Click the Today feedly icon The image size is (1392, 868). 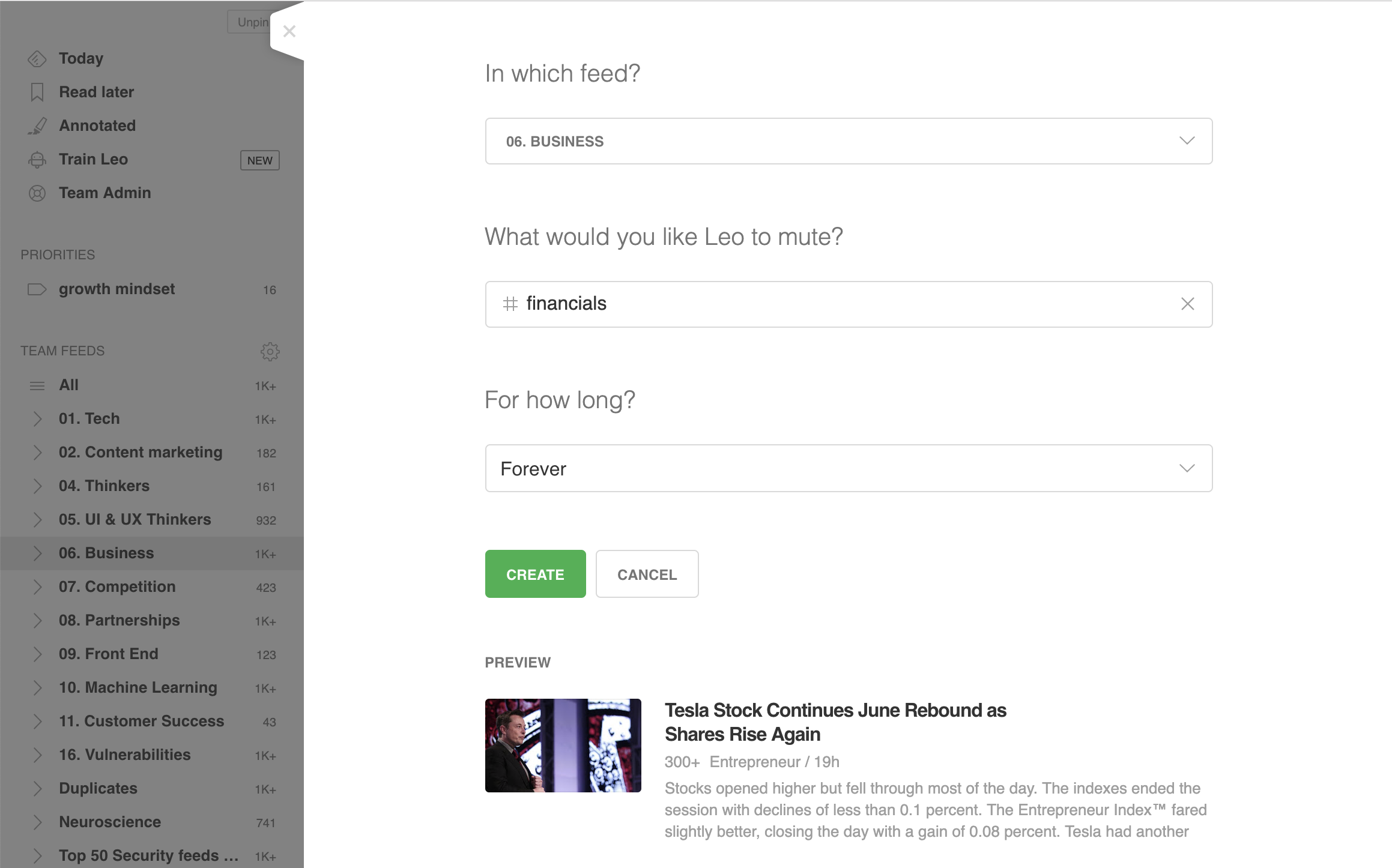[37, 59]
